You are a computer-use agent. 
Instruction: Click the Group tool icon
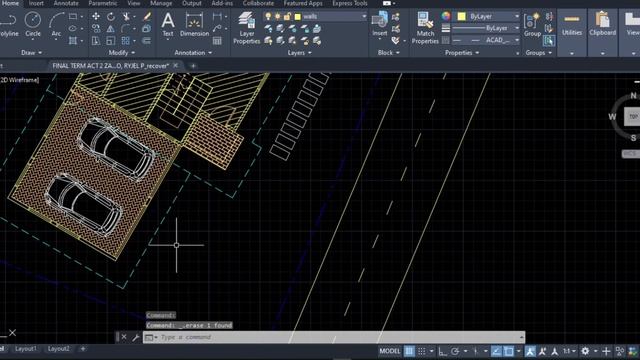pos(532,24)
